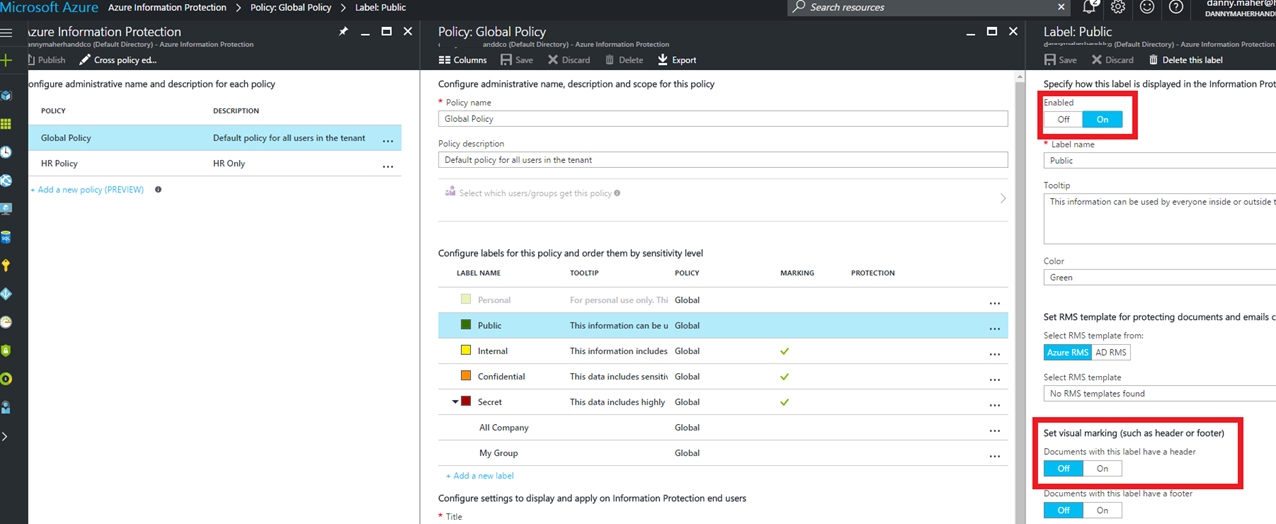1276x524 pixels.
Task: Expand the sidebar with the chevron arrow
Action: (5, 436)
